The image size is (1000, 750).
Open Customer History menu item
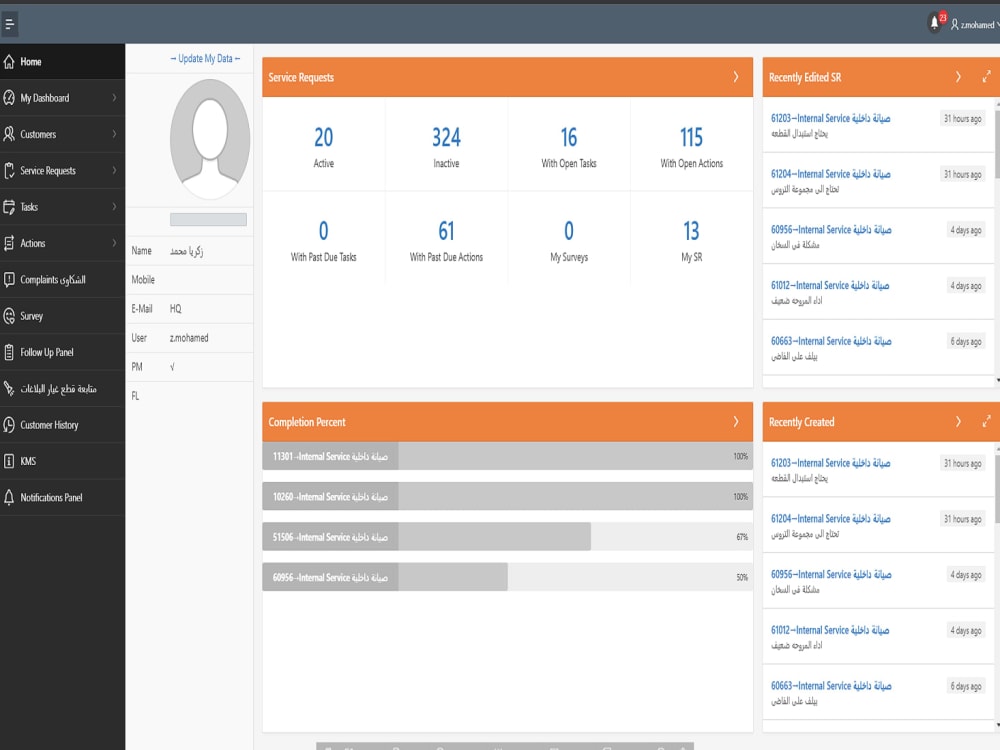tap(62, 425)
